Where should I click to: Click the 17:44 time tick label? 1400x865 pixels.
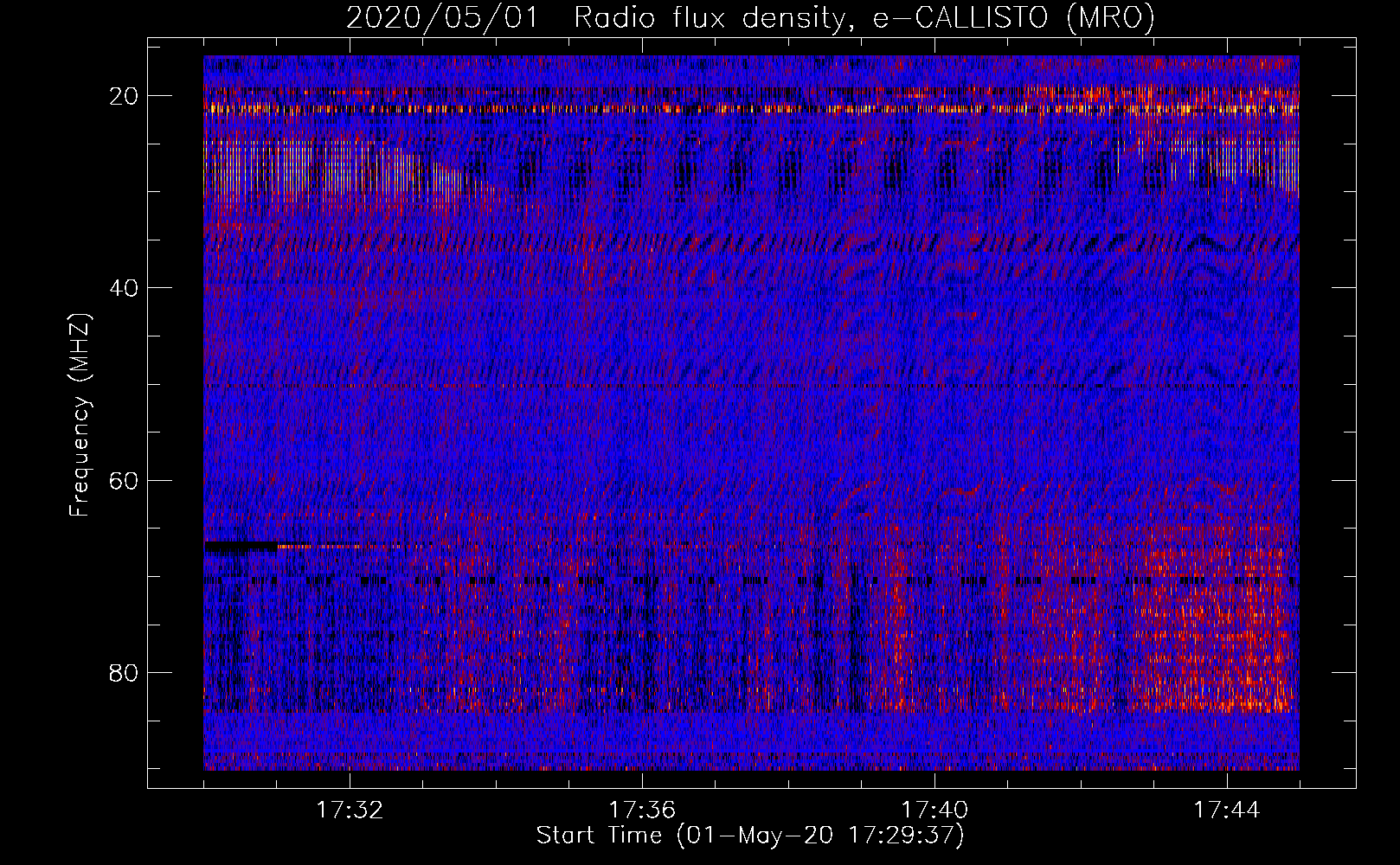click(1227, 811)
